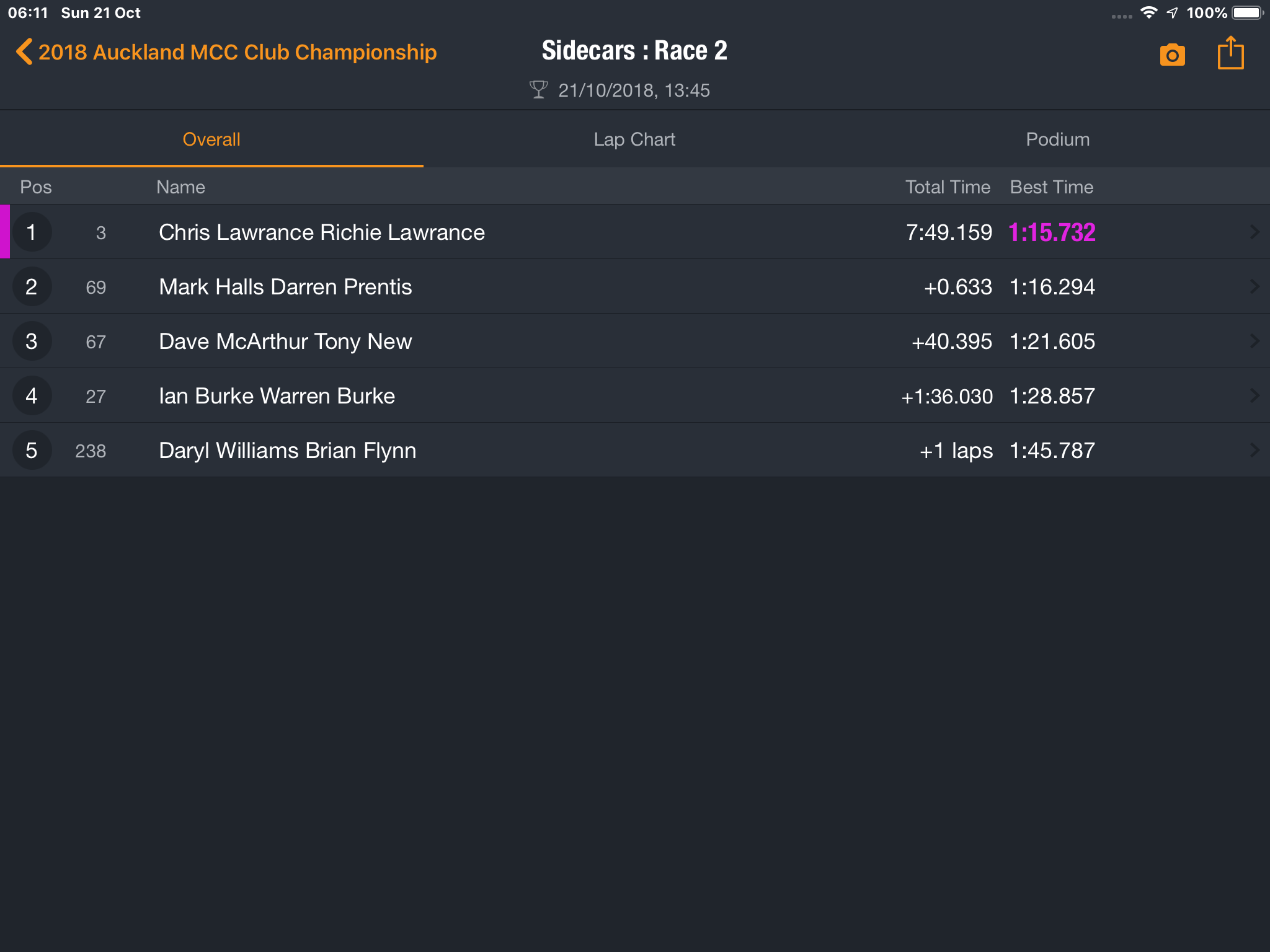The height and width of the screenshot is (952, 1270).
Task: Switch to the Podium tab
Action: pyautogui.click(x=1058, y=139)
